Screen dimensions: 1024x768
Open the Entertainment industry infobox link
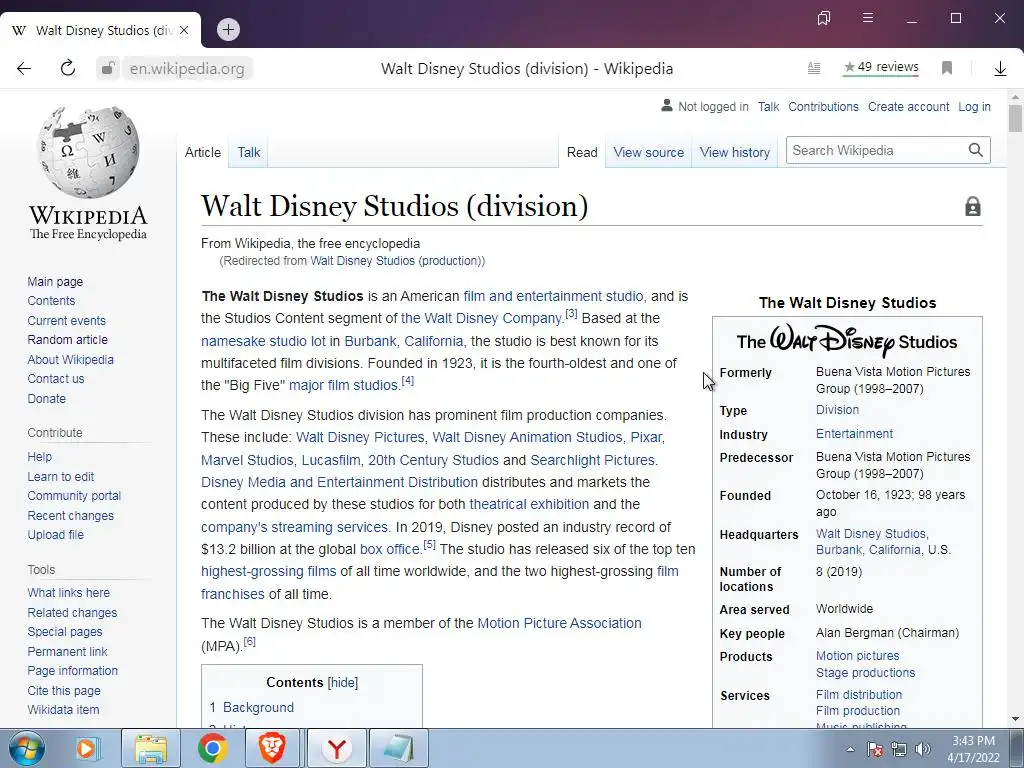coord(854,434)
